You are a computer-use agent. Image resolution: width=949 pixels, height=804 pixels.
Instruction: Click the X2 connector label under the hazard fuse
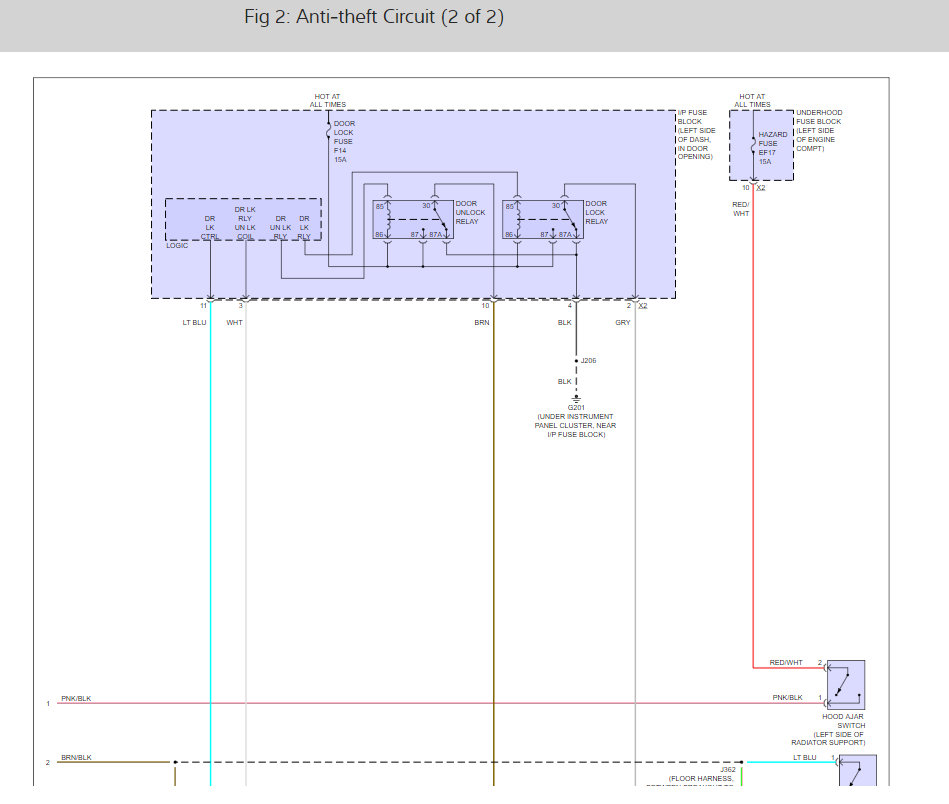click(761, 188)
